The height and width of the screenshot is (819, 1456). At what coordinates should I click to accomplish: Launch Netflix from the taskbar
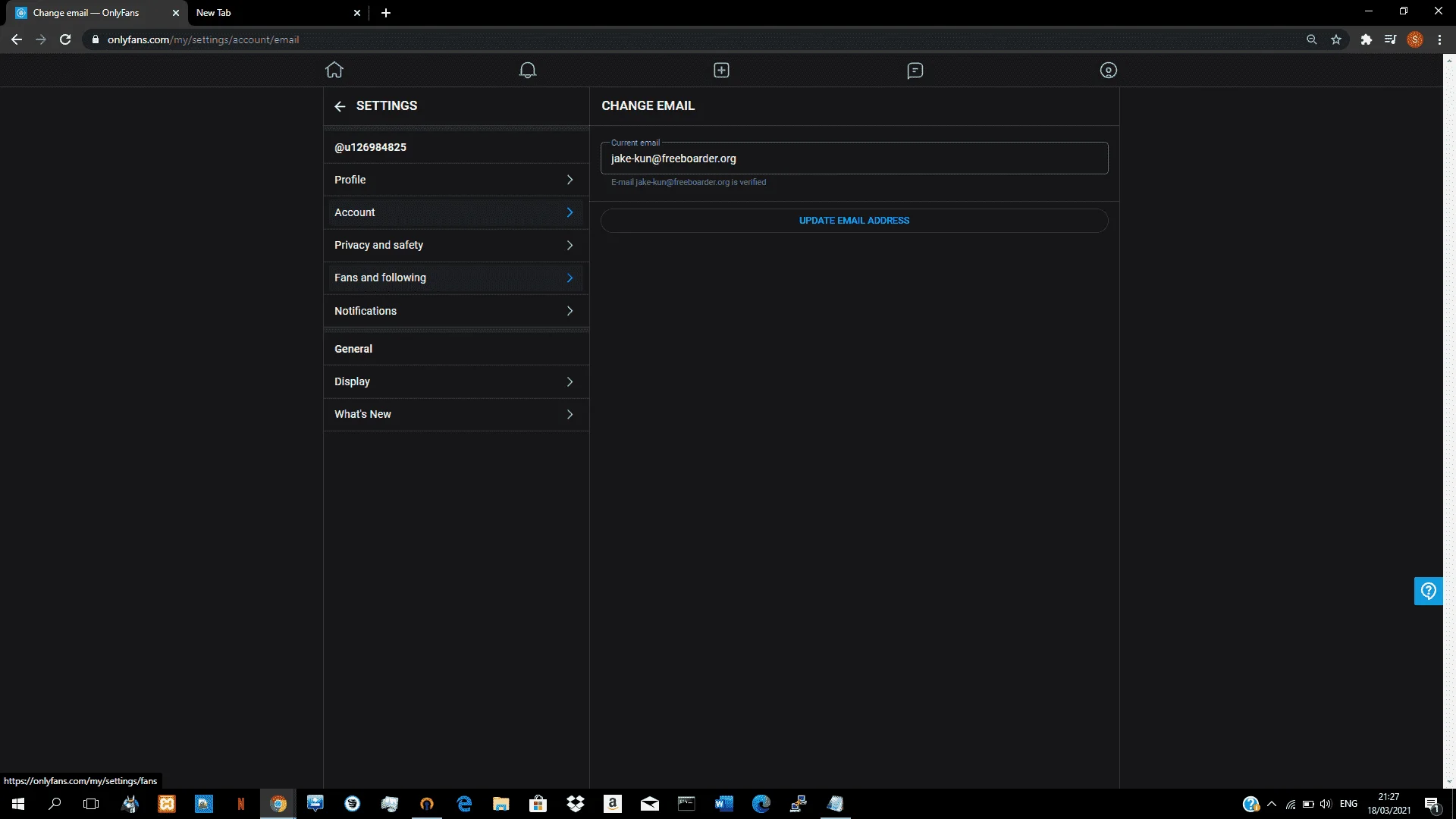(241, 804)
